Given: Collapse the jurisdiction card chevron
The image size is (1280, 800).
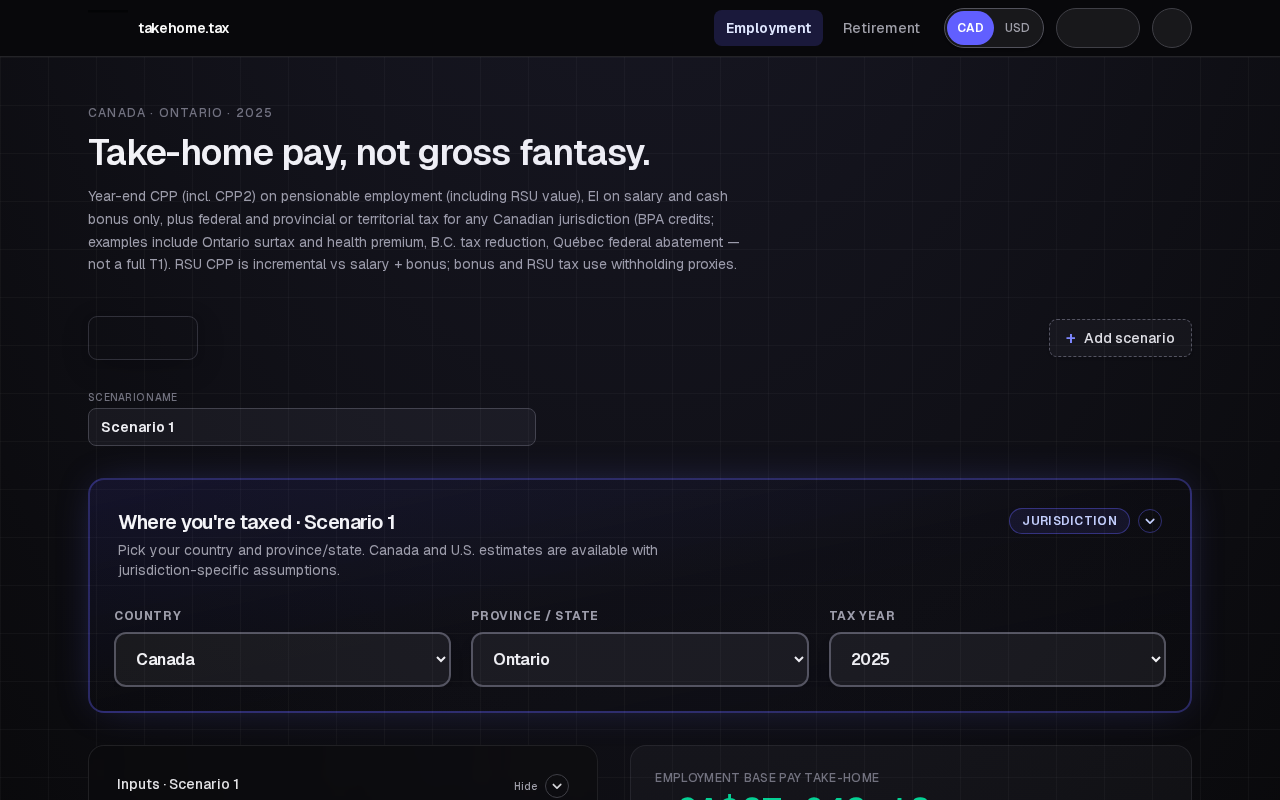Looking at the screenshot, I should click(1150, 521).
